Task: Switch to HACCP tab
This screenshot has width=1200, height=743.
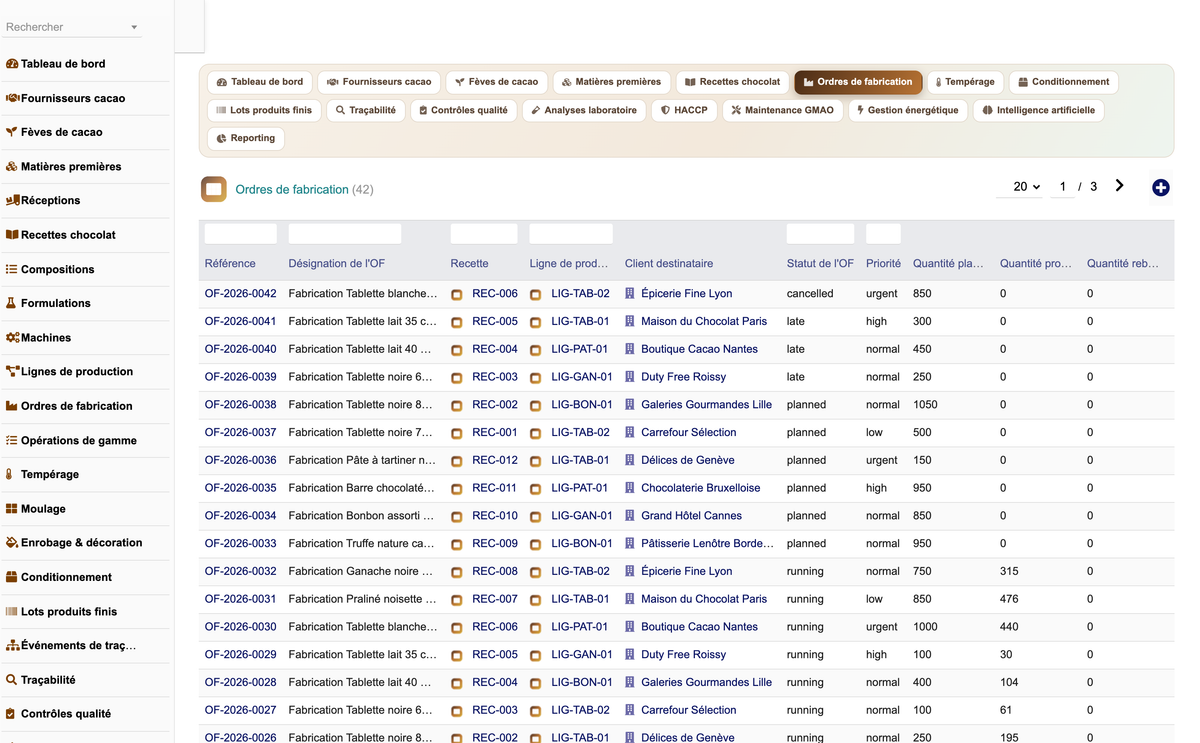Action: pyautogui.click(x=684, y=110)
